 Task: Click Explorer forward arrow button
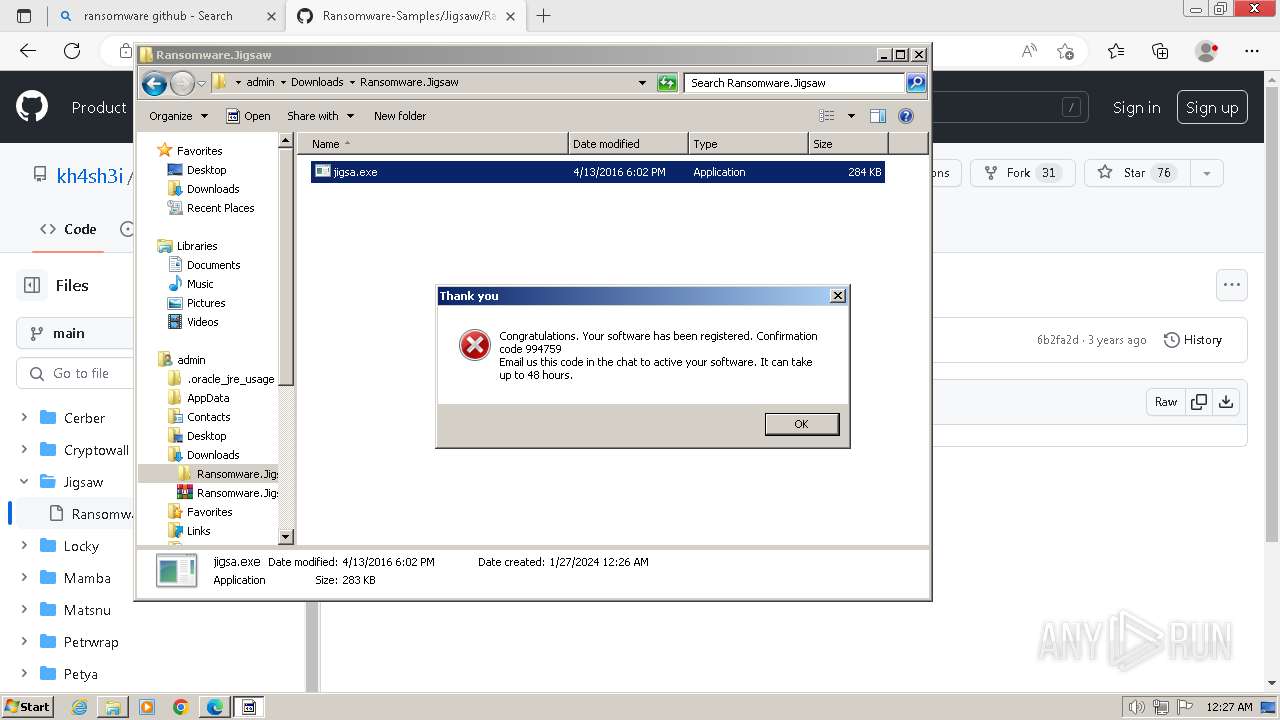(x=182, y=84)
